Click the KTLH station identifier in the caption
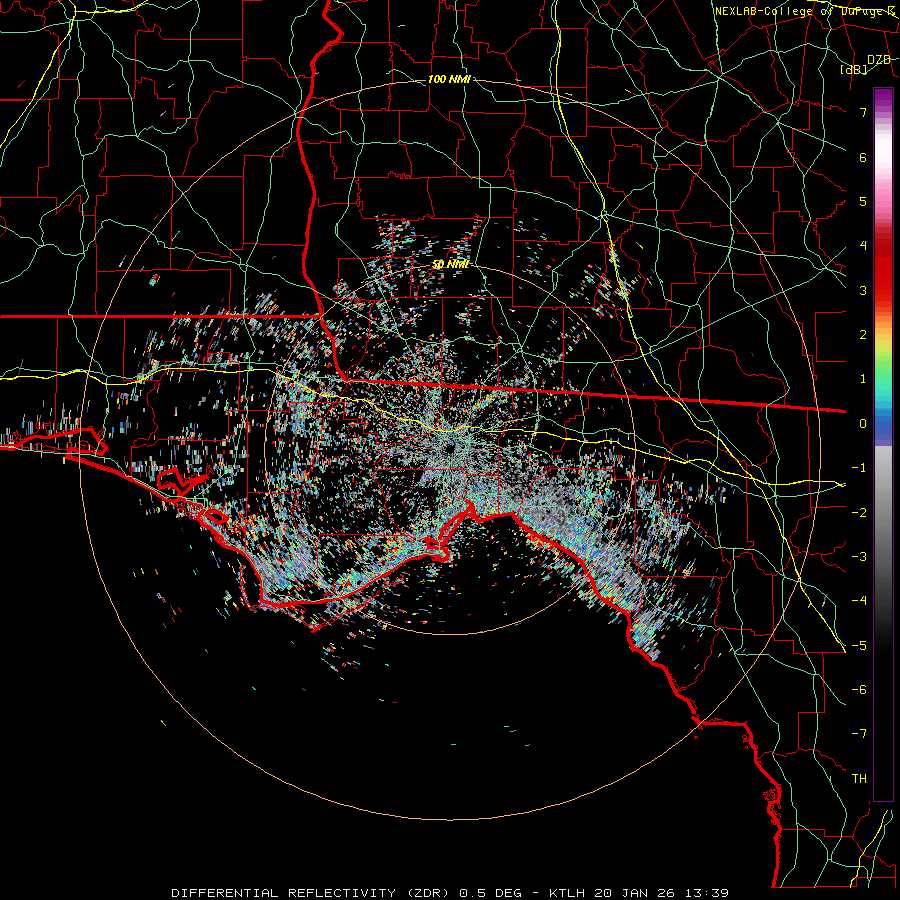 coord(566,893)
